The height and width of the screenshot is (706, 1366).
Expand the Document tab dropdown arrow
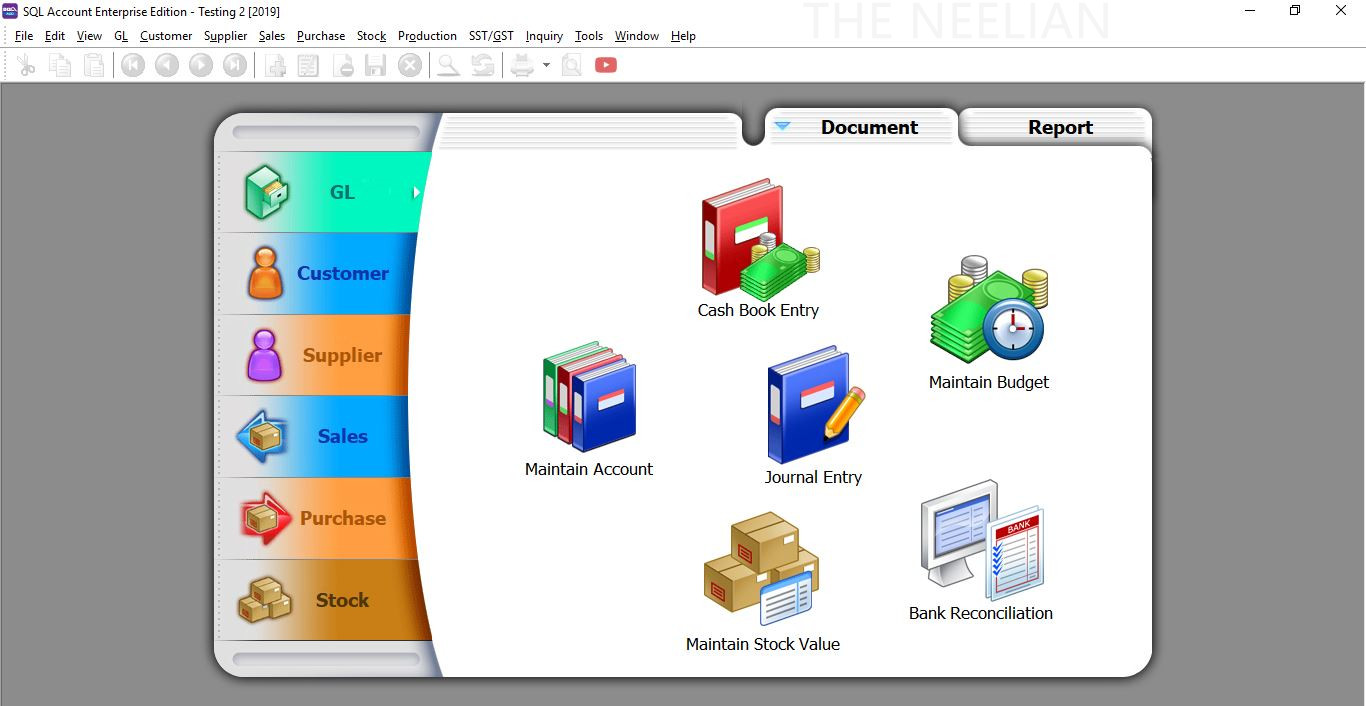coord(782,126)
